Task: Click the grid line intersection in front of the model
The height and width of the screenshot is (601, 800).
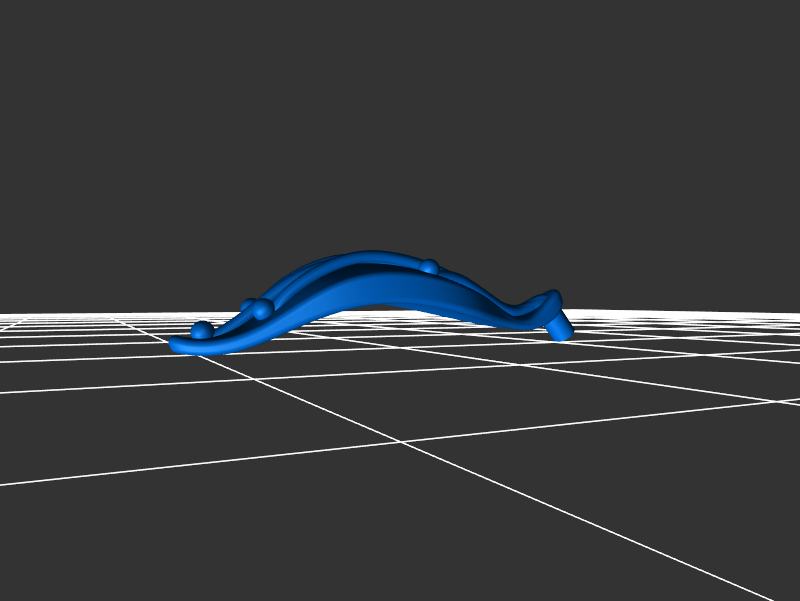Action: click(x=402, y=441)
